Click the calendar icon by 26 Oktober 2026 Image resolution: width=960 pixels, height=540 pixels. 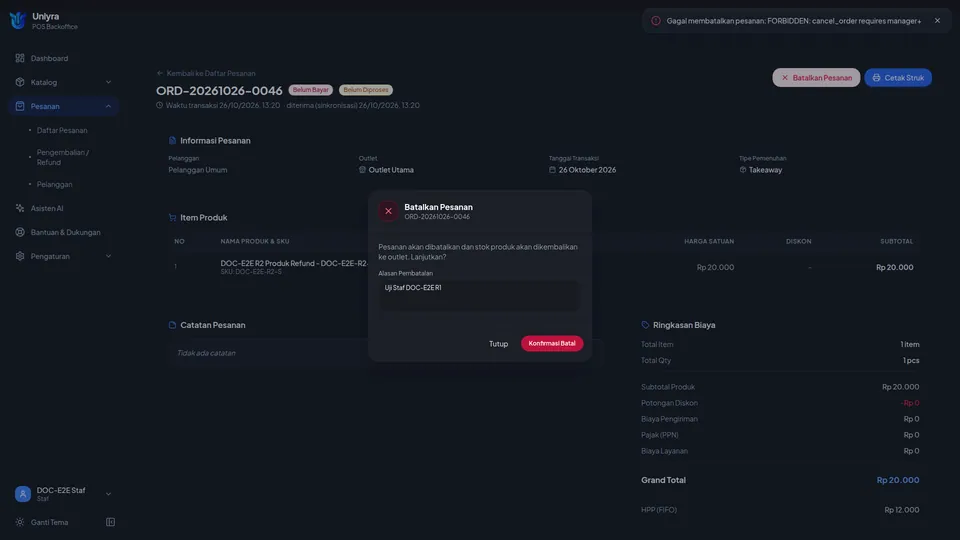[x=552, y=170]
